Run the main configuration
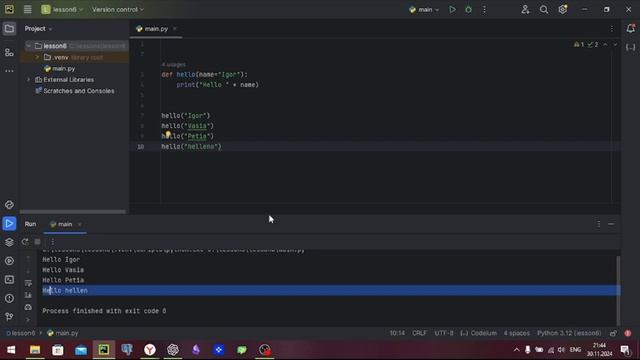Screen dimensions: 640x360 point(452,9)
